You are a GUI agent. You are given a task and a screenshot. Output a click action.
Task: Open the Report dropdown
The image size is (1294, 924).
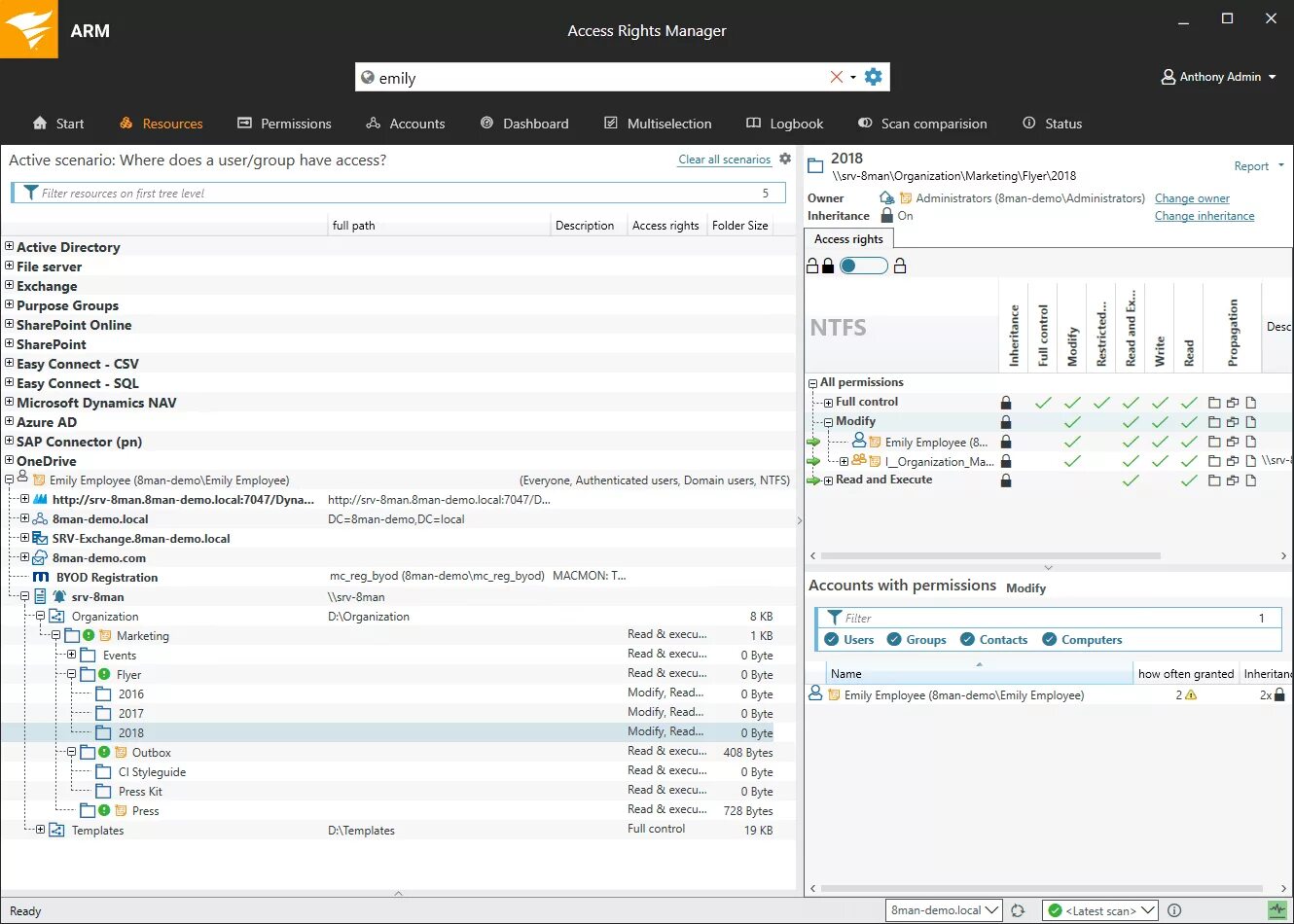[x=1259, y=166]
